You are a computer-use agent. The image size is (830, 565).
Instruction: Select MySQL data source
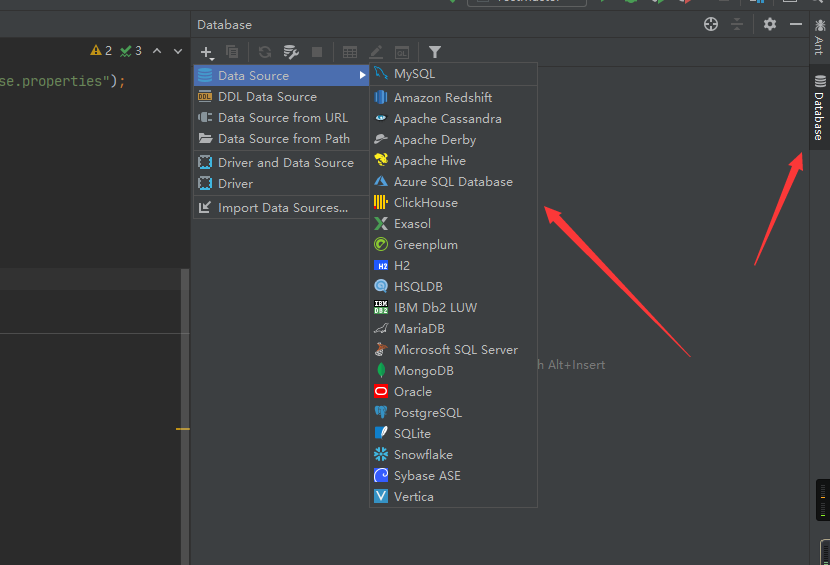(454, 74)
